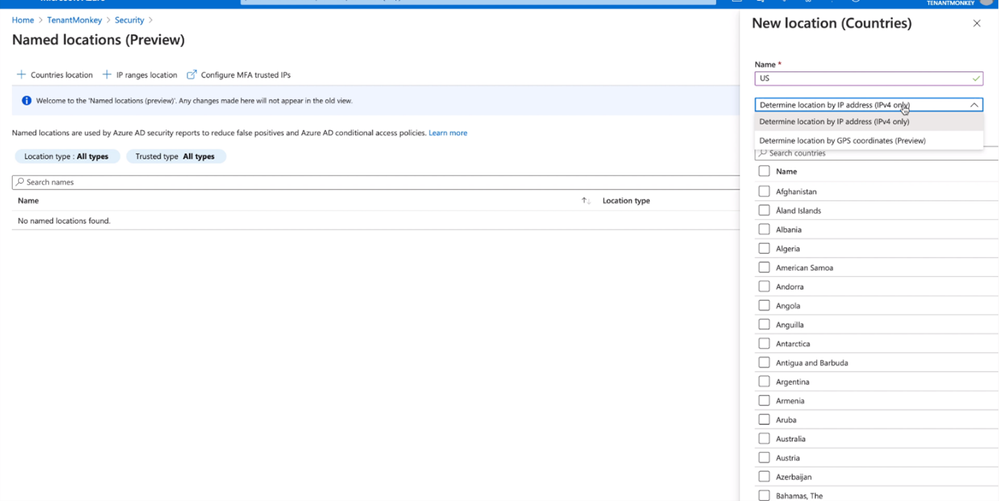The height and width of the screenshot is (501, 999).
Task: Check the Algeria checkbox
Action: [x=764, y=249]
